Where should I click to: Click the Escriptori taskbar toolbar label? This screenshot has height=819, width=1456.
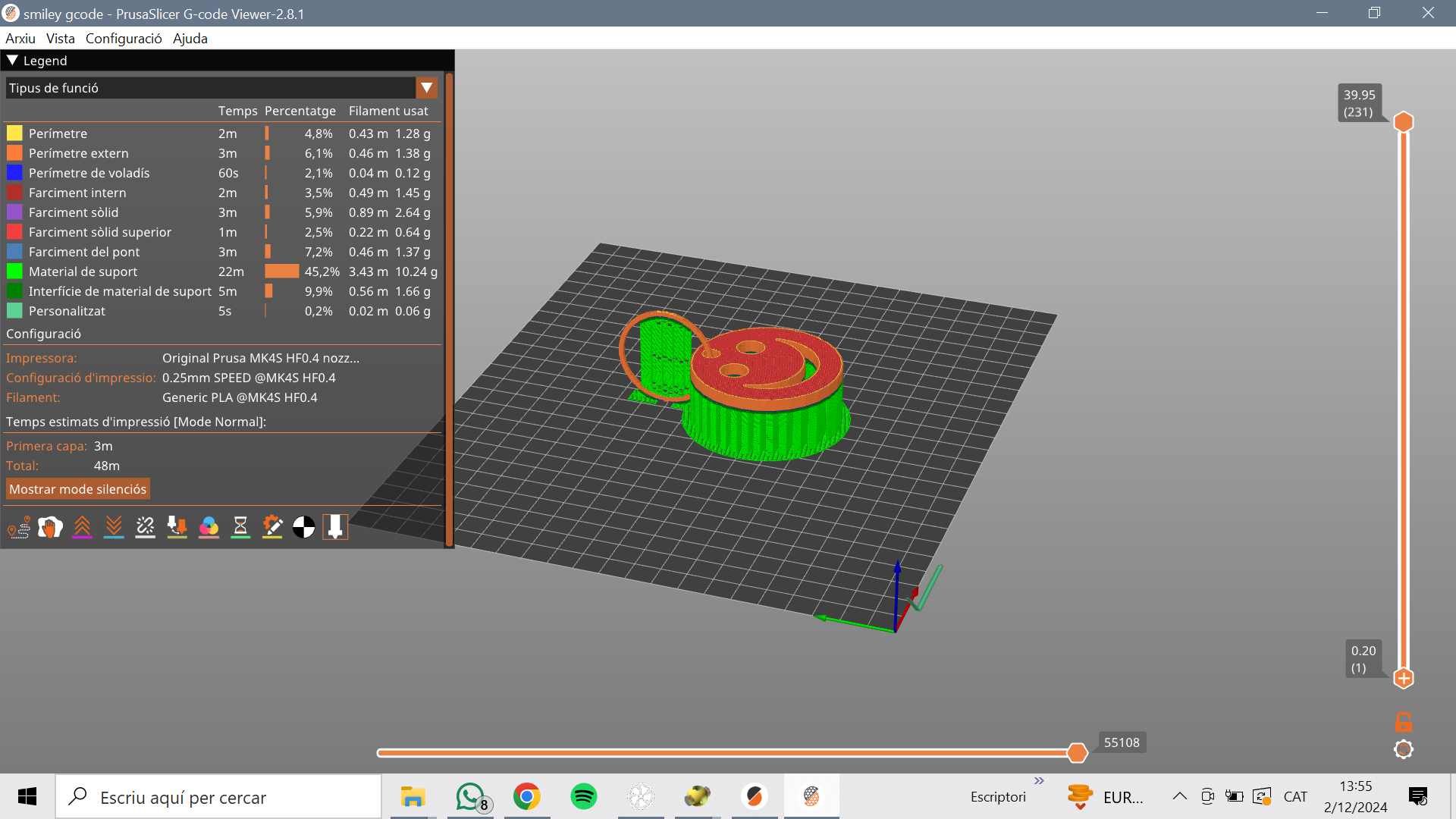tap(998, 797)
